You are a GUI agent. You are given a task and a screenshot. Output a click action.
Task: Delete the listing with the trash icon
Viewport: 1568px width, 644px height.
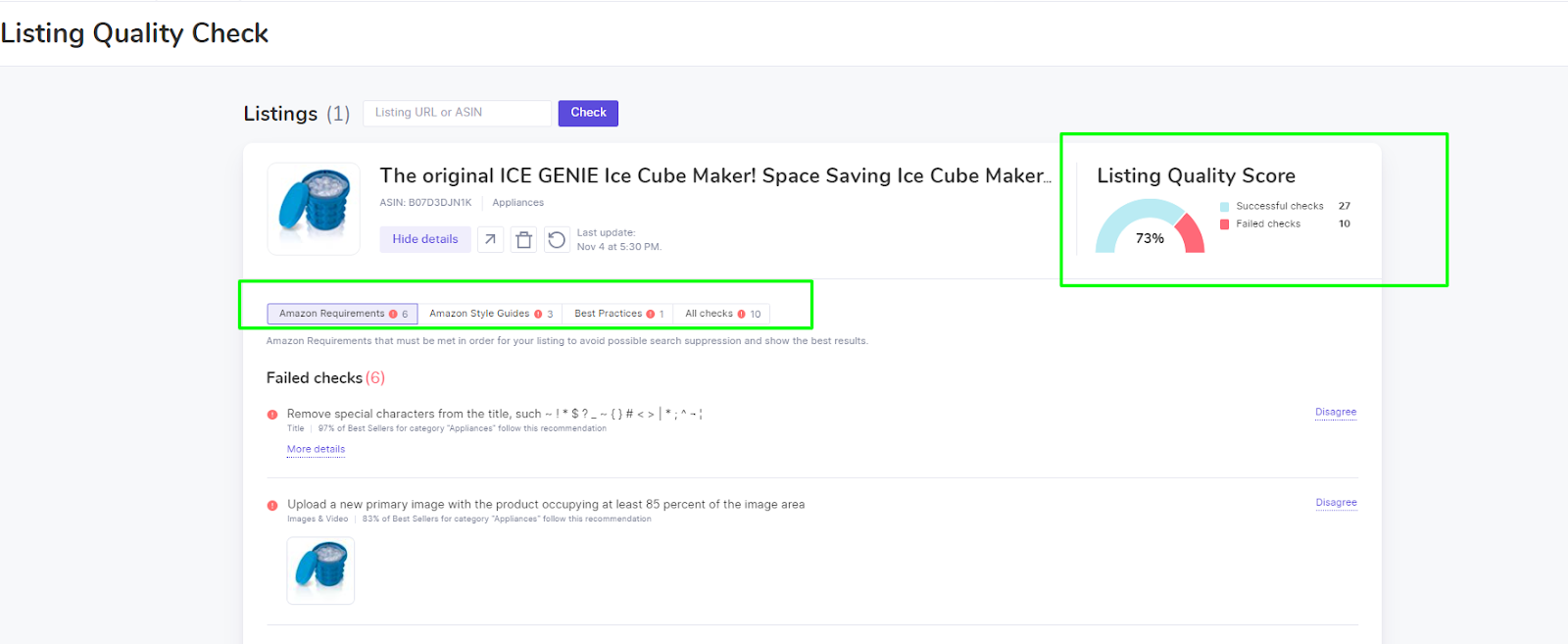pos(524,239)
